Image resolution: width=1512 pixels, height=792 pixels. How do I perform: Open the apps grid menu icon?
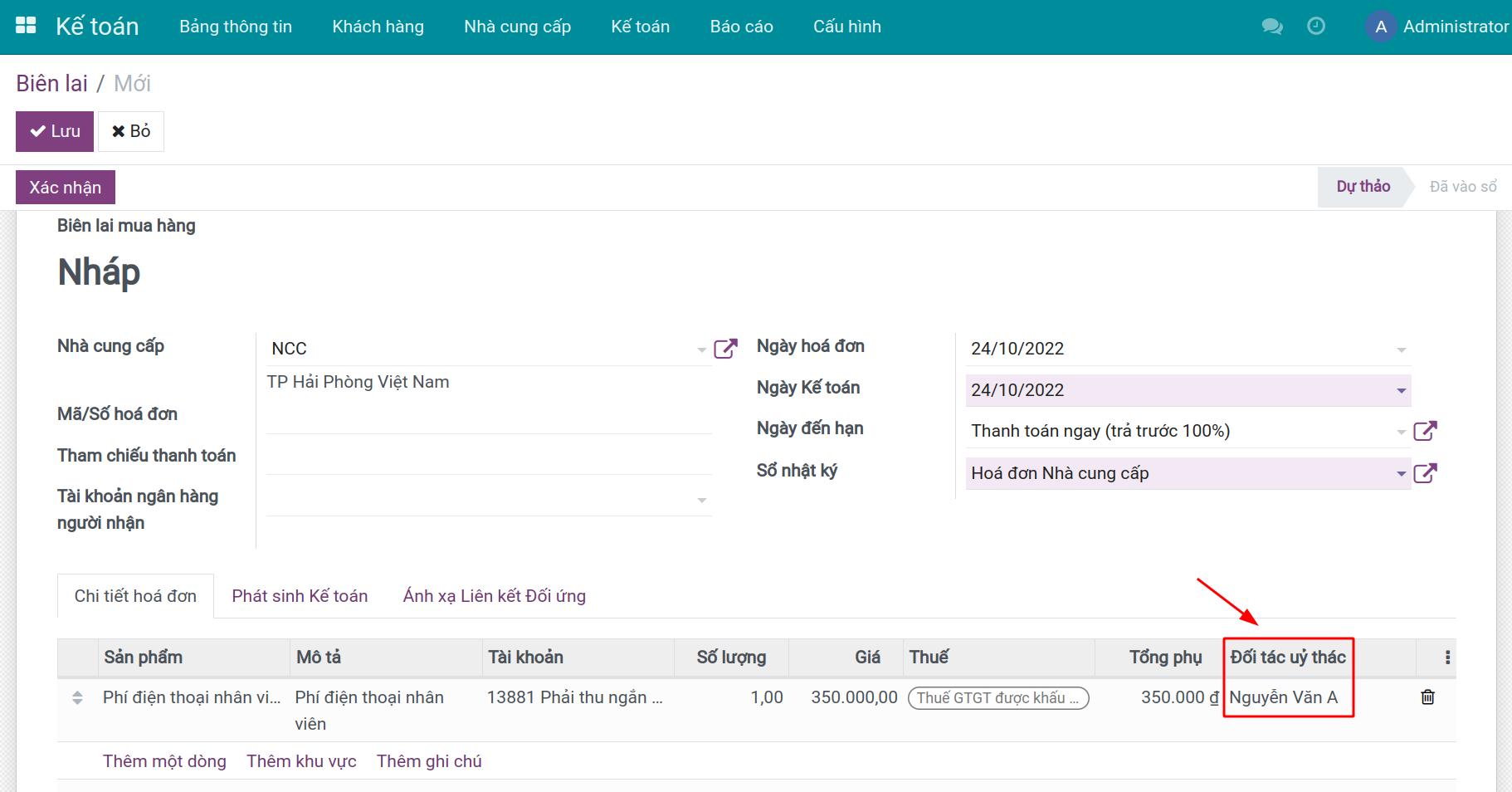pos(26,26)
